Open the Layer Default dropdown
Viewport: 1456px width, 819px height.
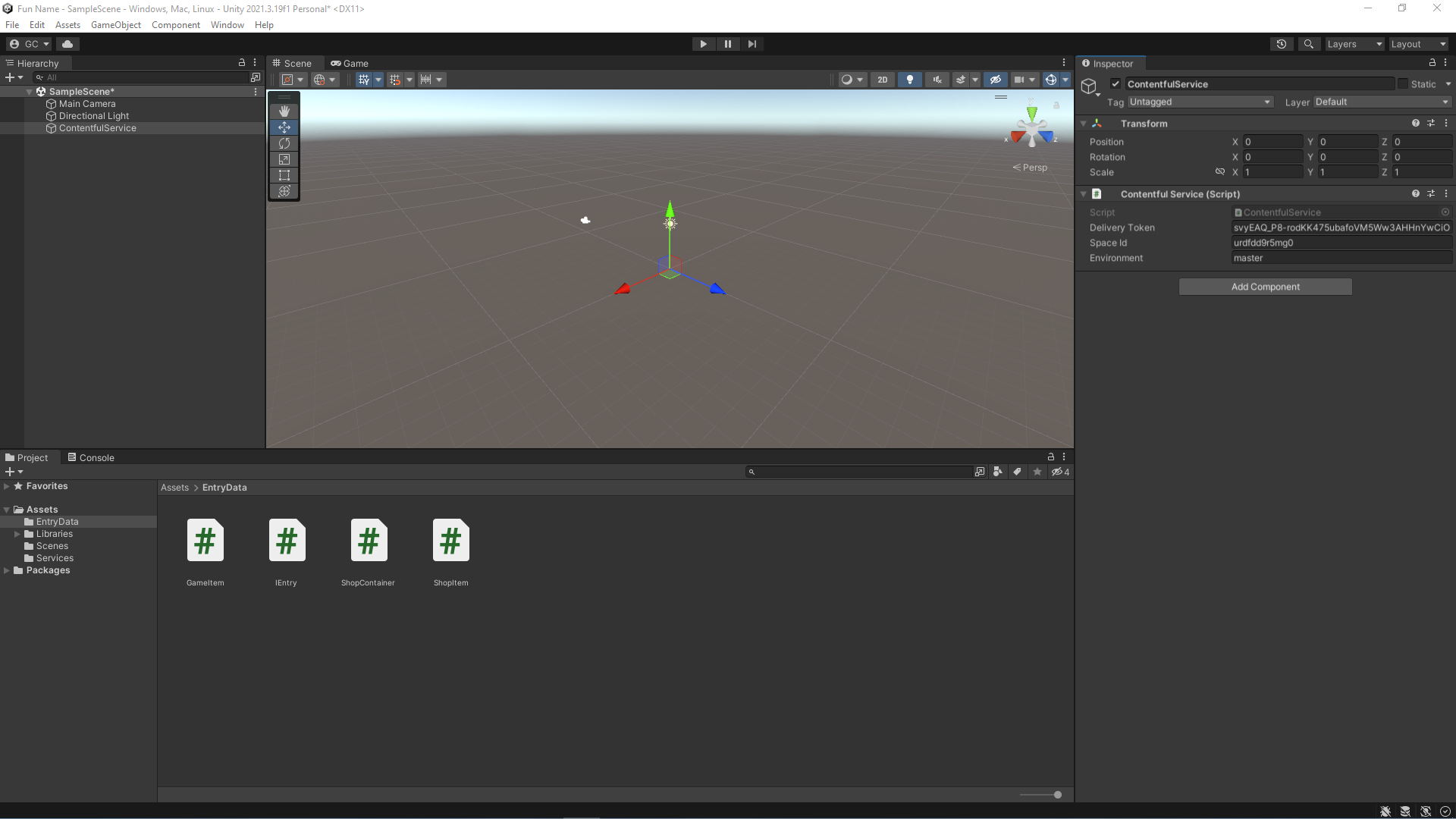pyautogui.click(x=1382, y=102)
